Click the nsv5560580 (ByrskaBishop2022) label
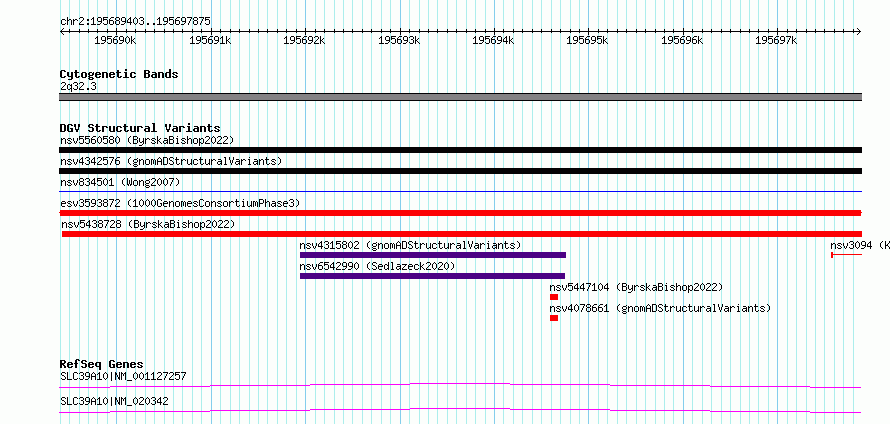 click(147, 140)
